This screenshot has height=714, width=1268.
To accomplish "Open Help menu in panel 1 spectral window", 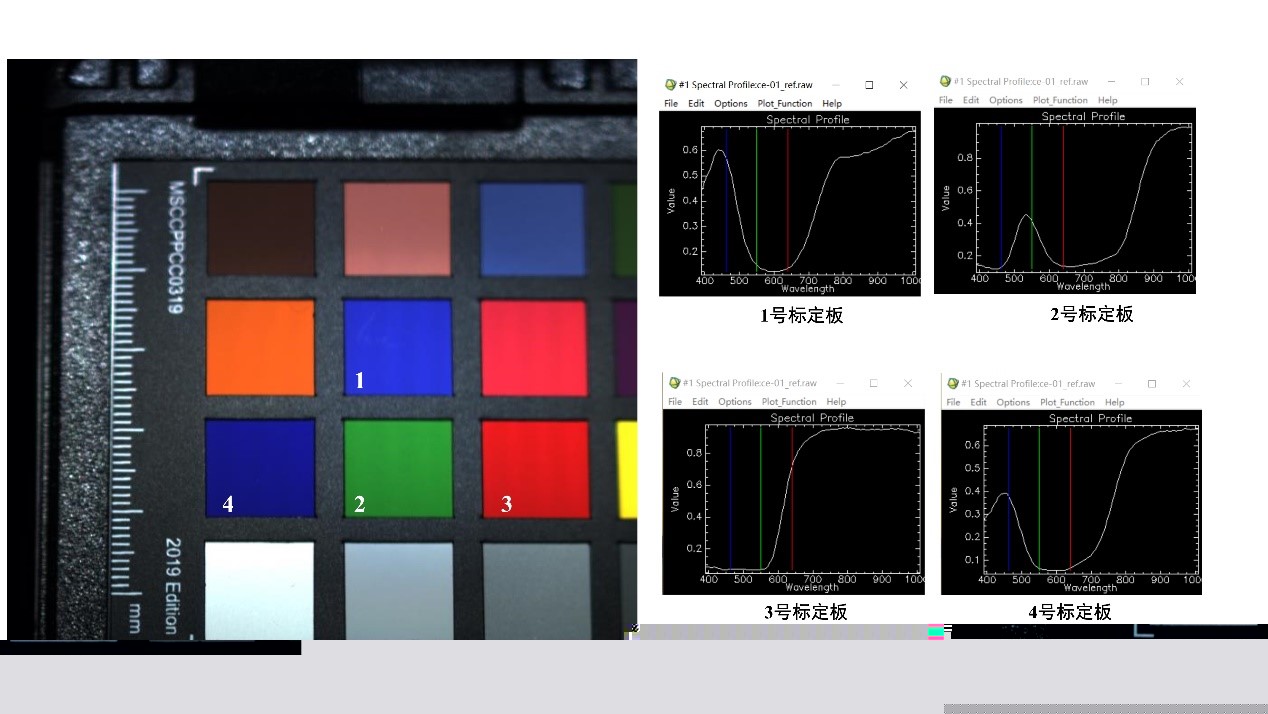I will (x=832, y=104).
